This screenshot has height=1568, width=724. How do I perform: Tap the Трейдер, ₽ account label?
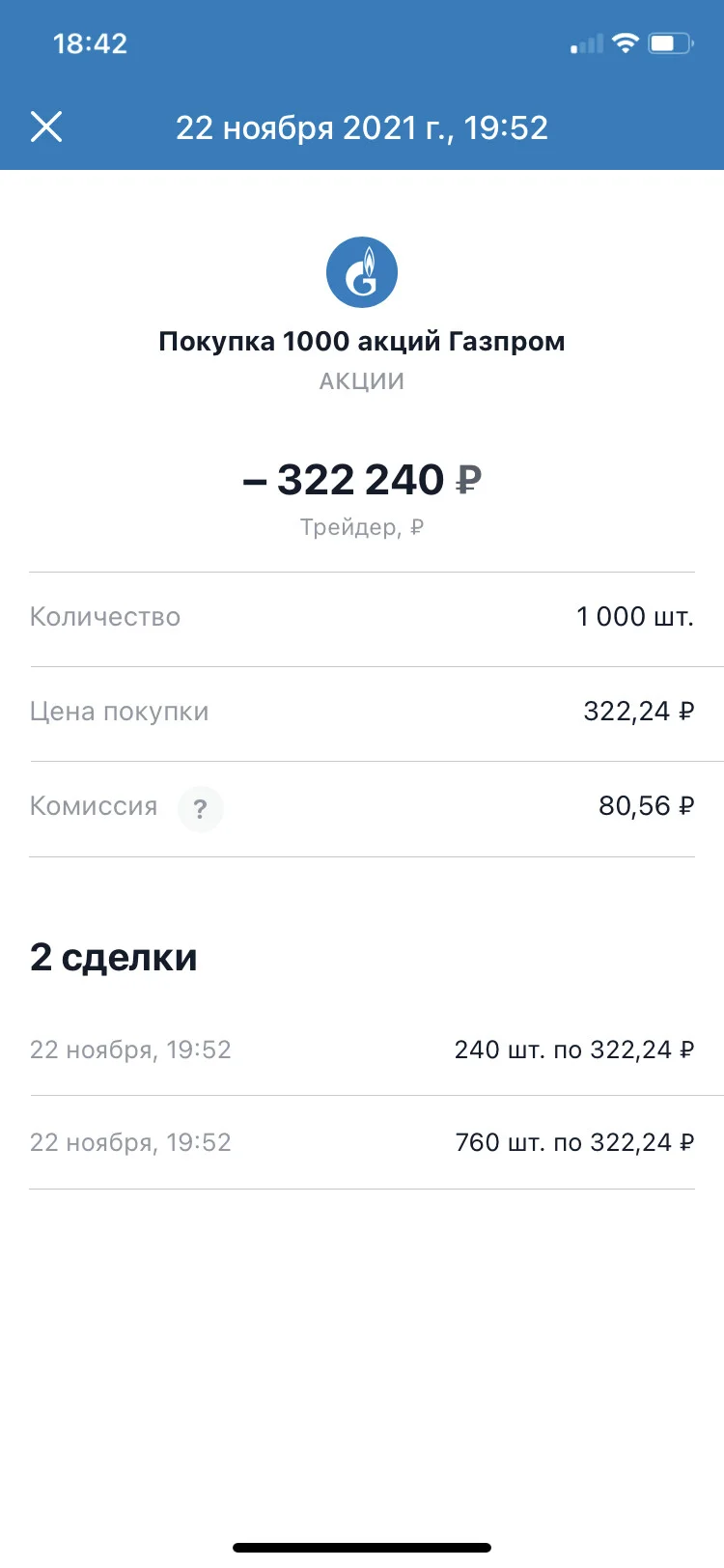point(362,527)
